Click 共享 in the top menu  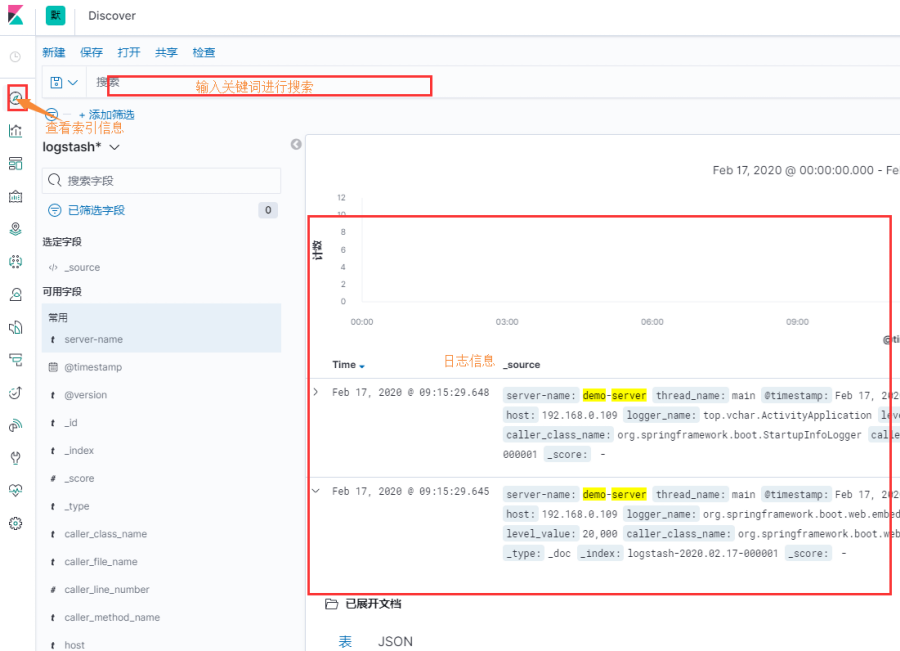click(166, 52)
